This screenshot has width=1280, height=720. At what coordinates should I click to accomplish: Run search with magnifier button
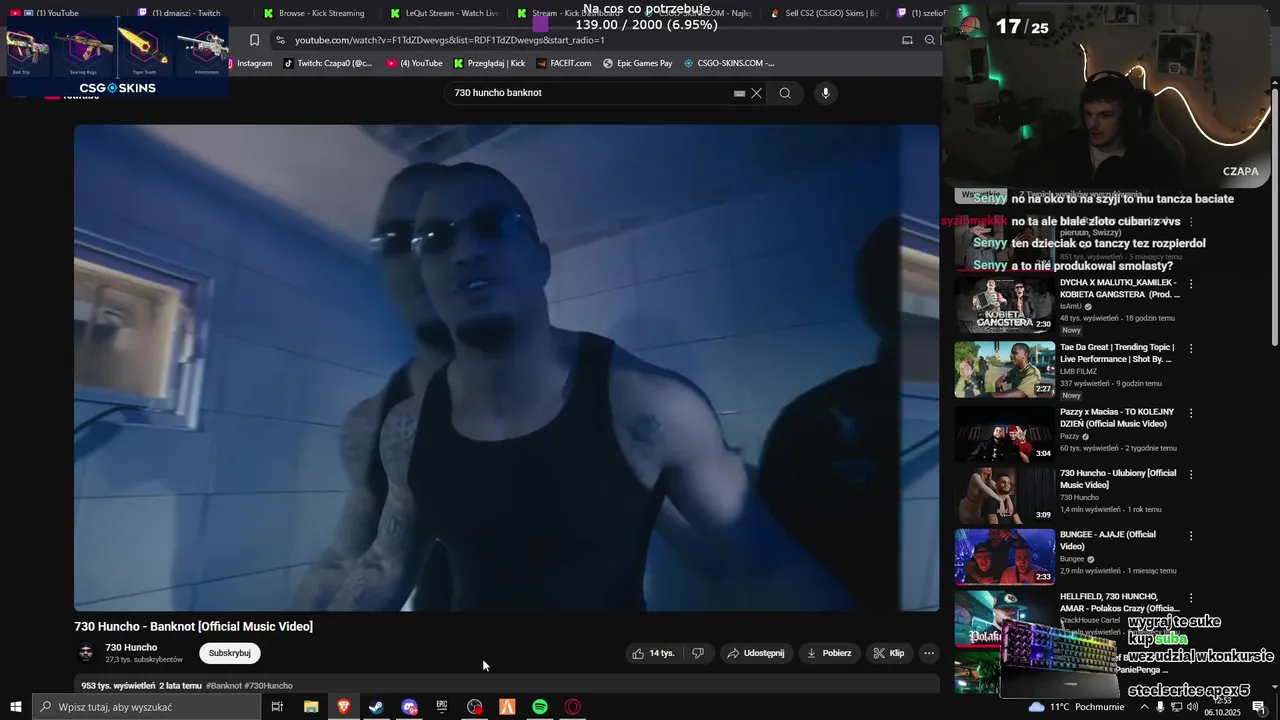tap(785, 93)
